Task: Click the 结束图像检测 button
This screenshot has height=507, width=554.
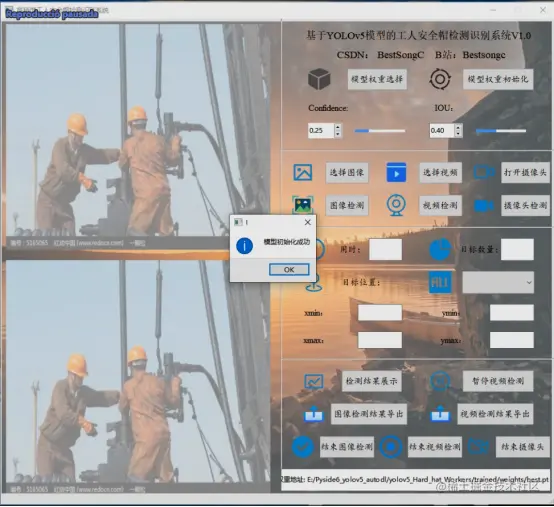Action: [x=347, y=447]
